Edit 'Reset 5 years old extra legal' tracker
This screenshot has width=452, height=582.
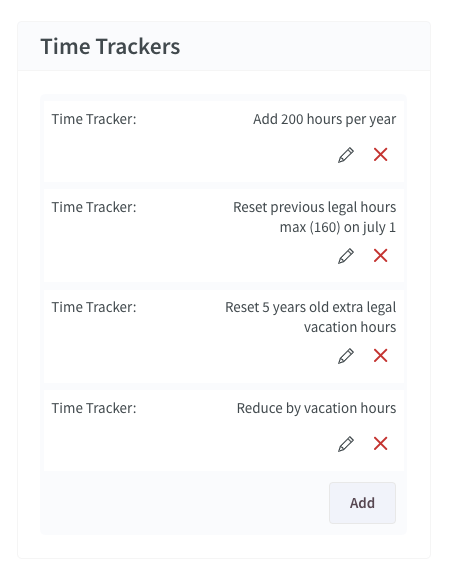tap(345, 356)
